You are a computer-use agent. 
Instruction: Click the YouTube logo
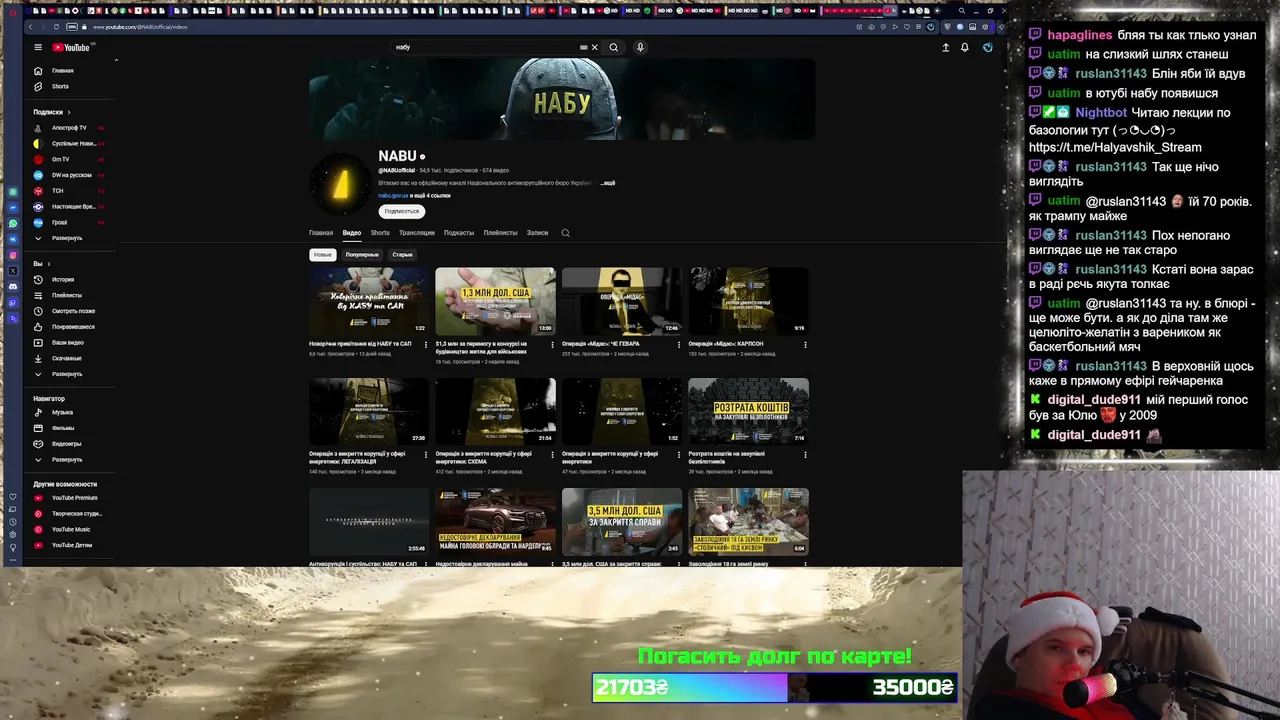[x=71, y=47]
